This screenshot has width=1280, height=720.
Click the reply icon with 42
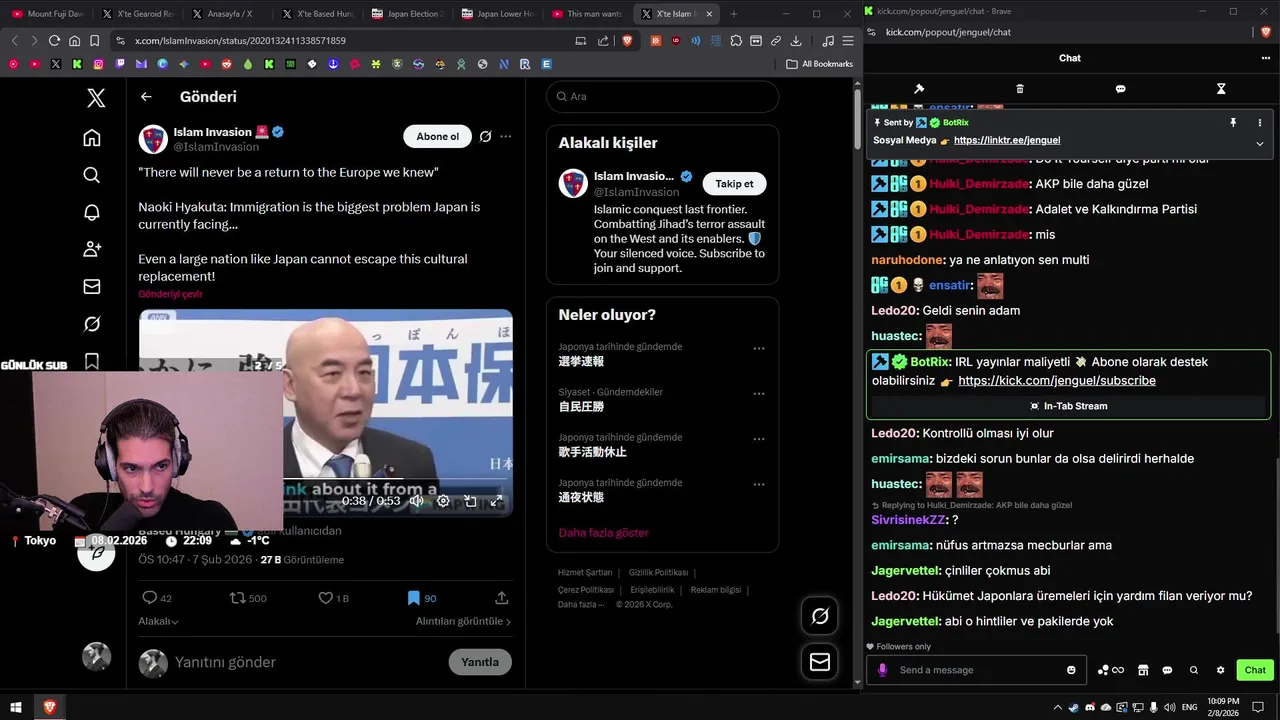[150, 598]
